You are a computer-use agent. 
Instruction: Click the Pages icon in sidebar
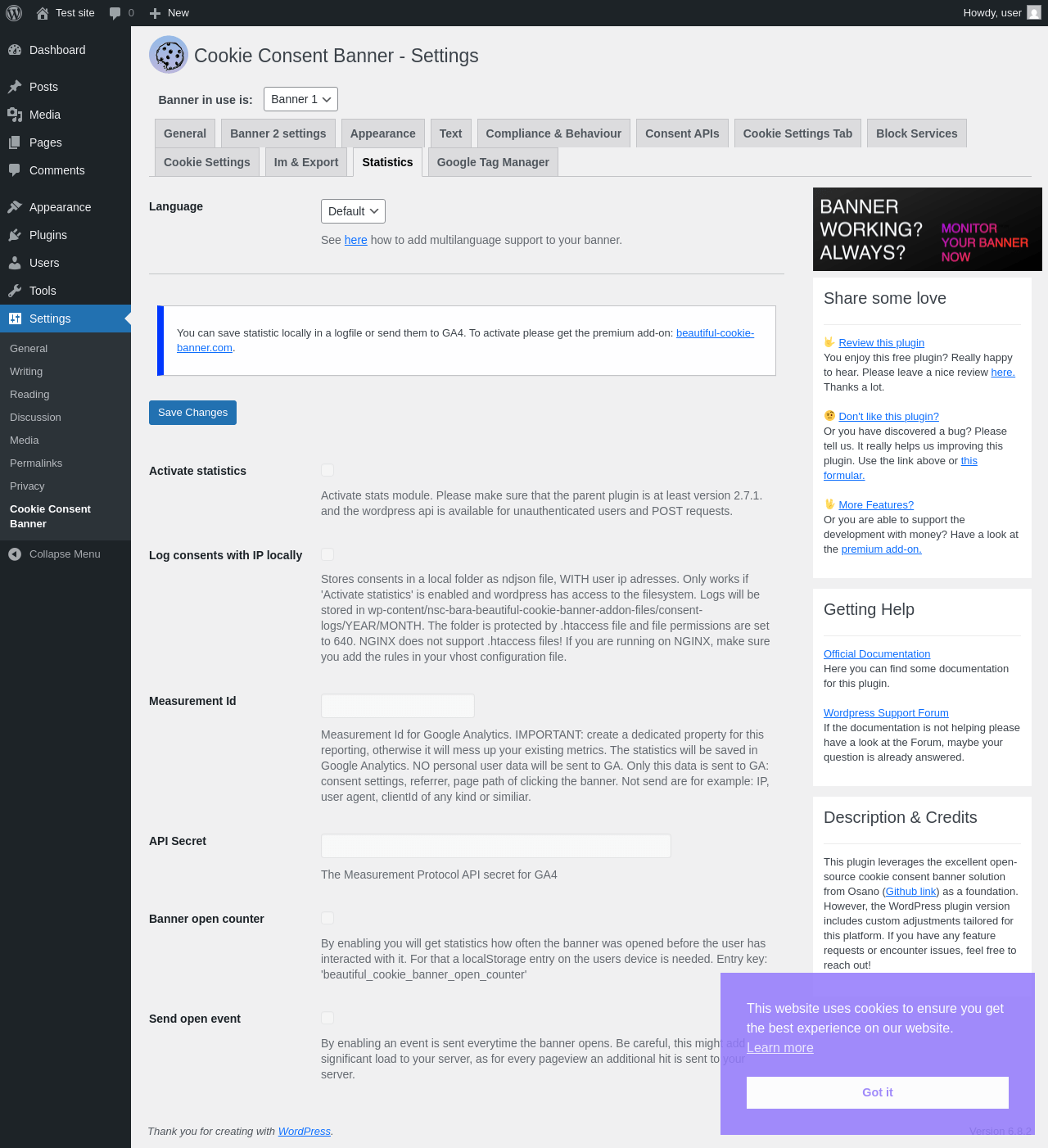click(x=15, y=142)
